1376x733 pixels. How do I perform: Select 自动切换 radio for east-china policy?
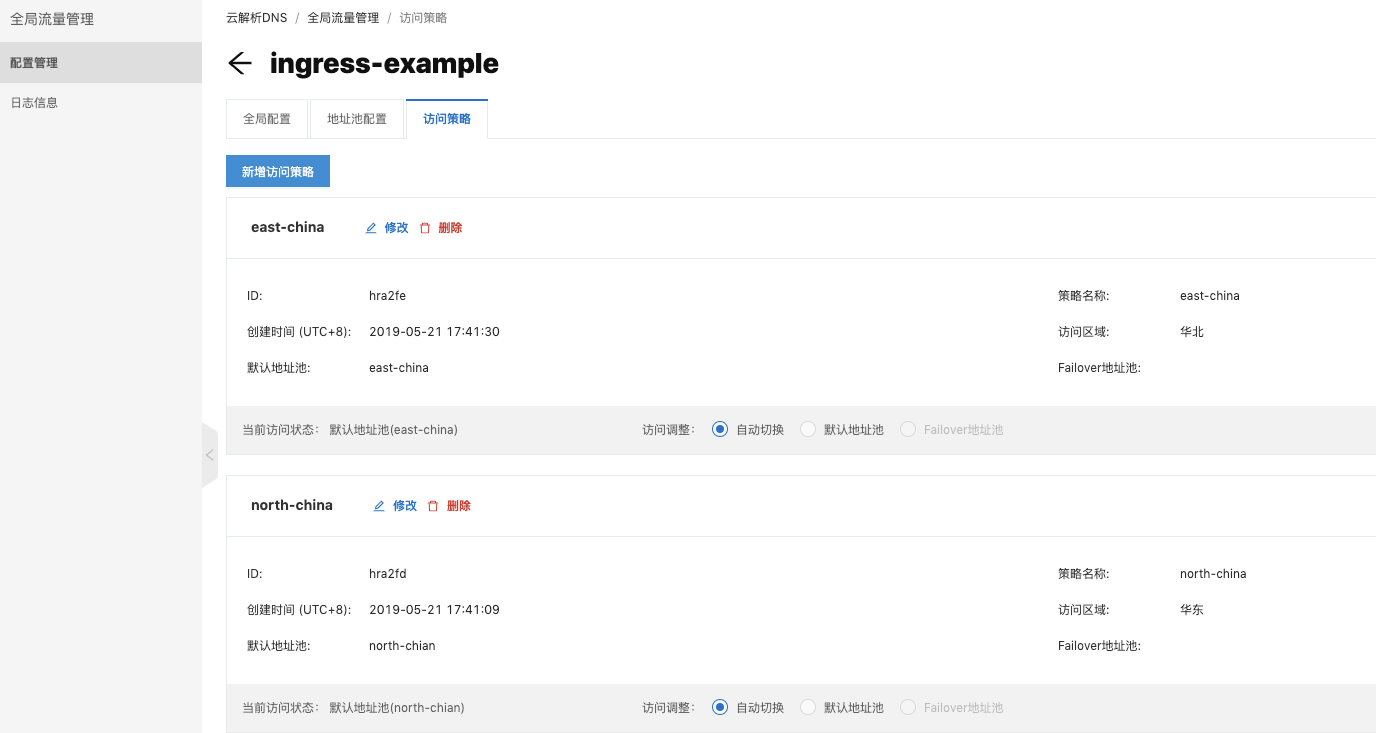pyautogui.click(x=720, y=430)
